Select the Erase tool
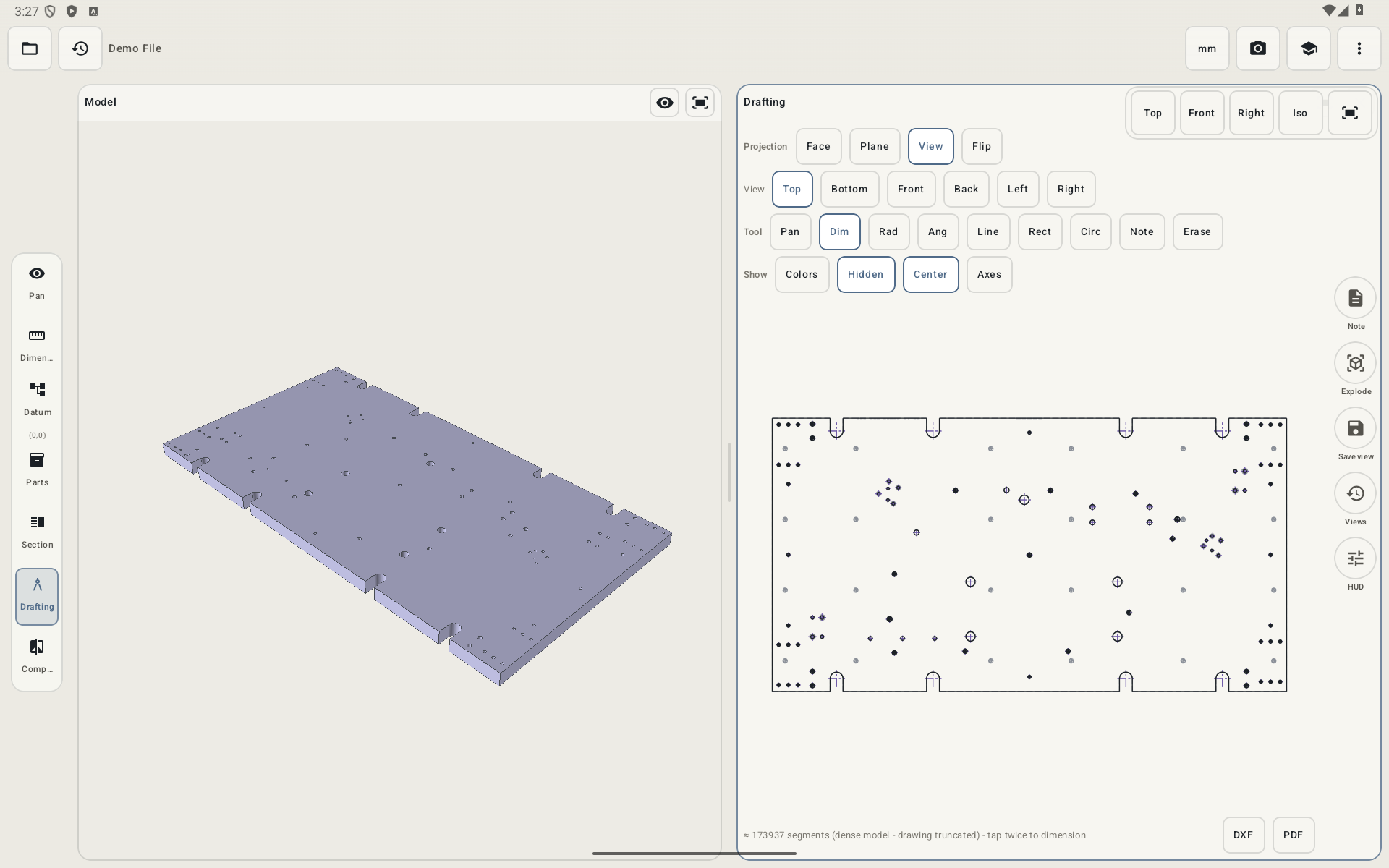1389x868 pixels. (x=1198, y=232)
